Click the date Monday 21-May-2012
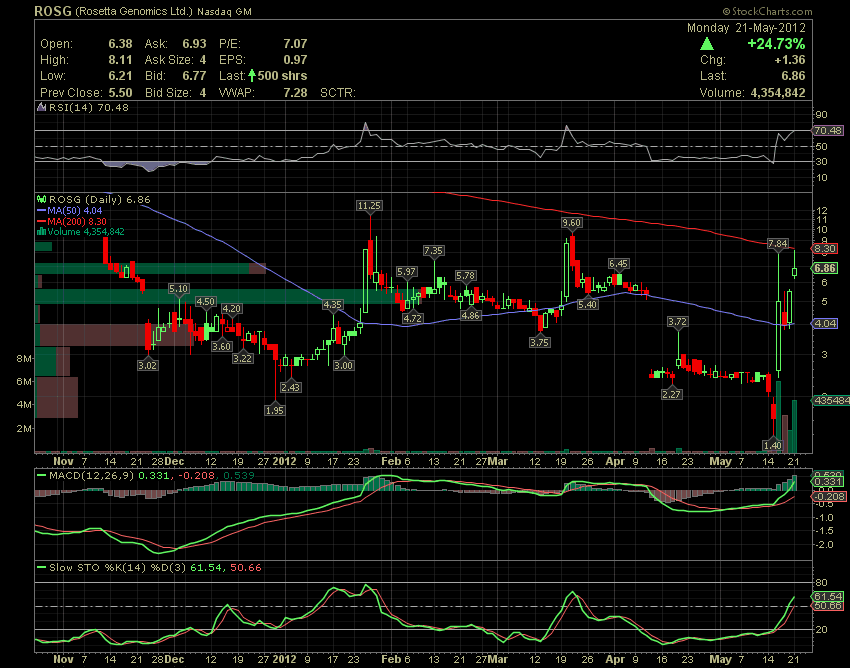Image resolution: width=850 pixels, height=668 pixels. pyautogui.click(x=746, y=28)
